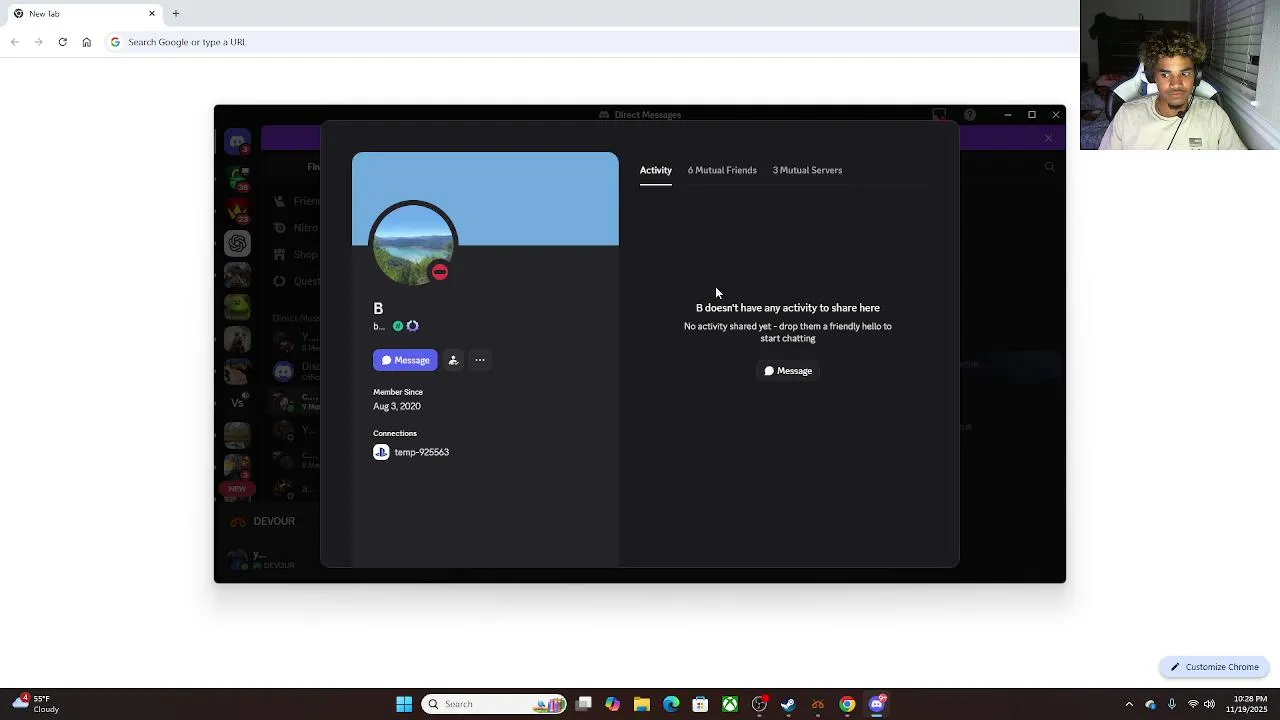1280x720 pixels.
Task: Open the 3 Mutual Servers tab
Action: click(807, 170)
